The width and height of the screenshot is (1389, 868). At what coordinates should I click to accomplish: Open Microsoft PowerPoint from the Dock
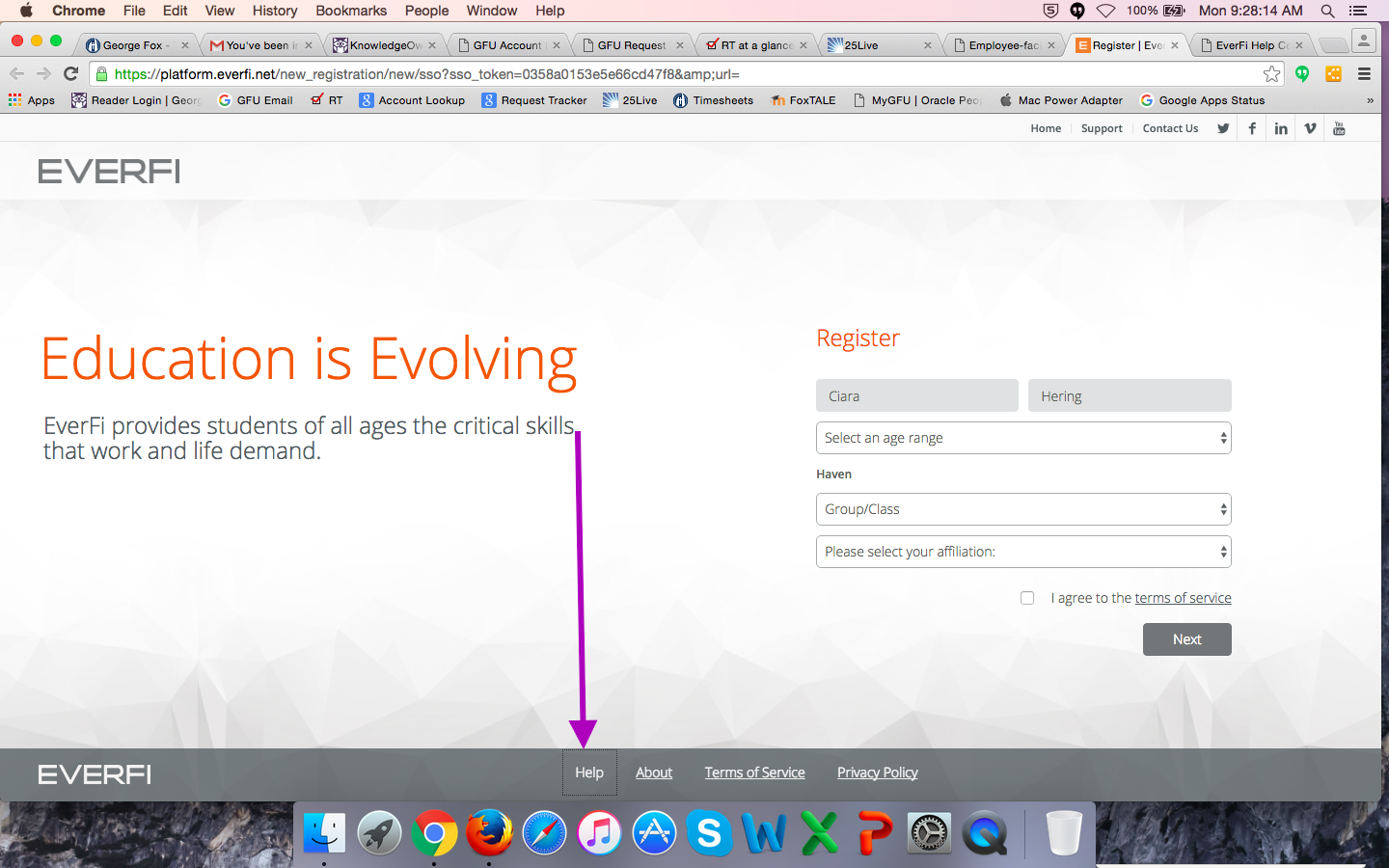(874, 833)
